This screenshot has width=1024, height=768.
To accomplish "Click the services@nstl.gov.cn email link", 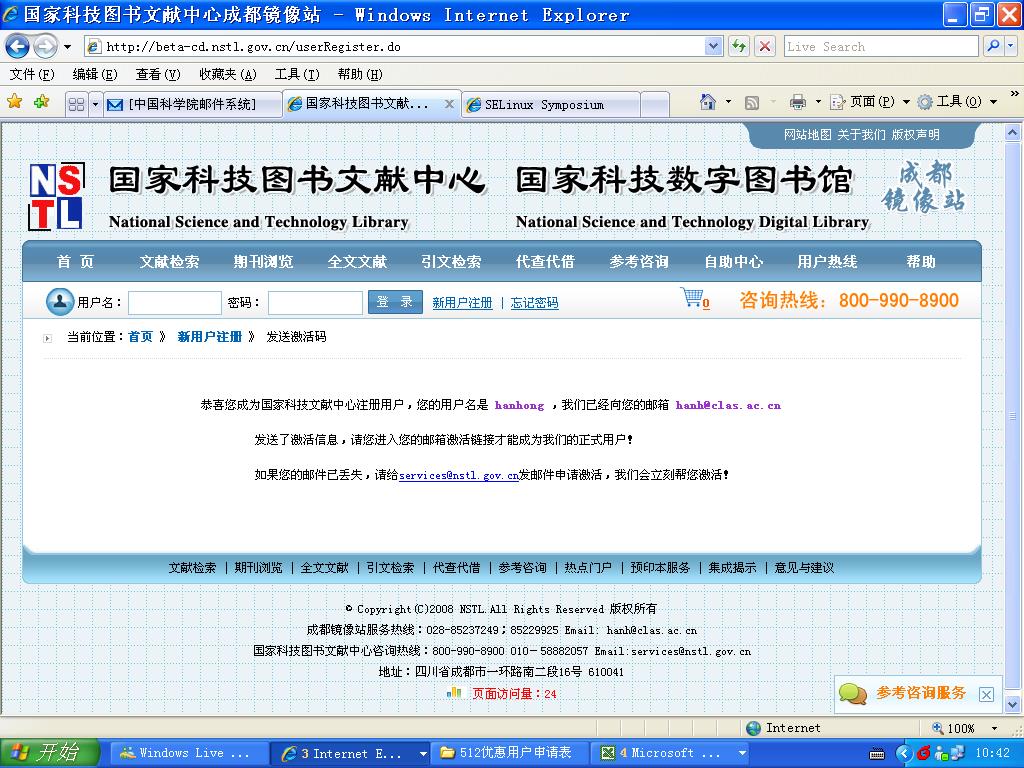I will pos(459,475).
